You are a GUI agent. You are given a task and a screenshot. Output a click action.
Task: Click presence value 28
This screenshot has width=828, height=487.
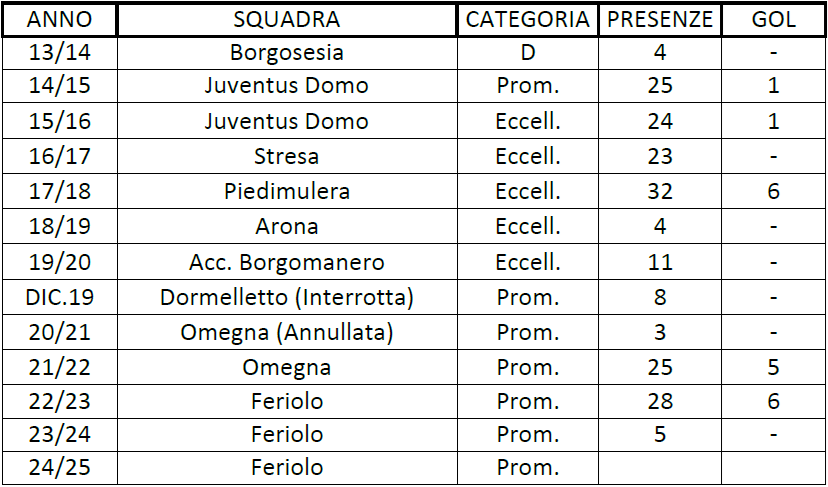[660, 402]
